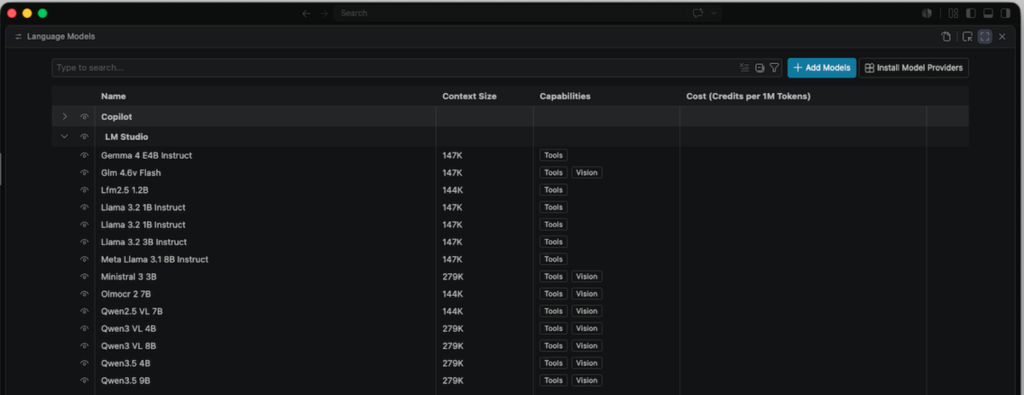Toggle eye icon for Ministral 3 3B
Viewport: 1024px width, 395px height.
(84, 276)
